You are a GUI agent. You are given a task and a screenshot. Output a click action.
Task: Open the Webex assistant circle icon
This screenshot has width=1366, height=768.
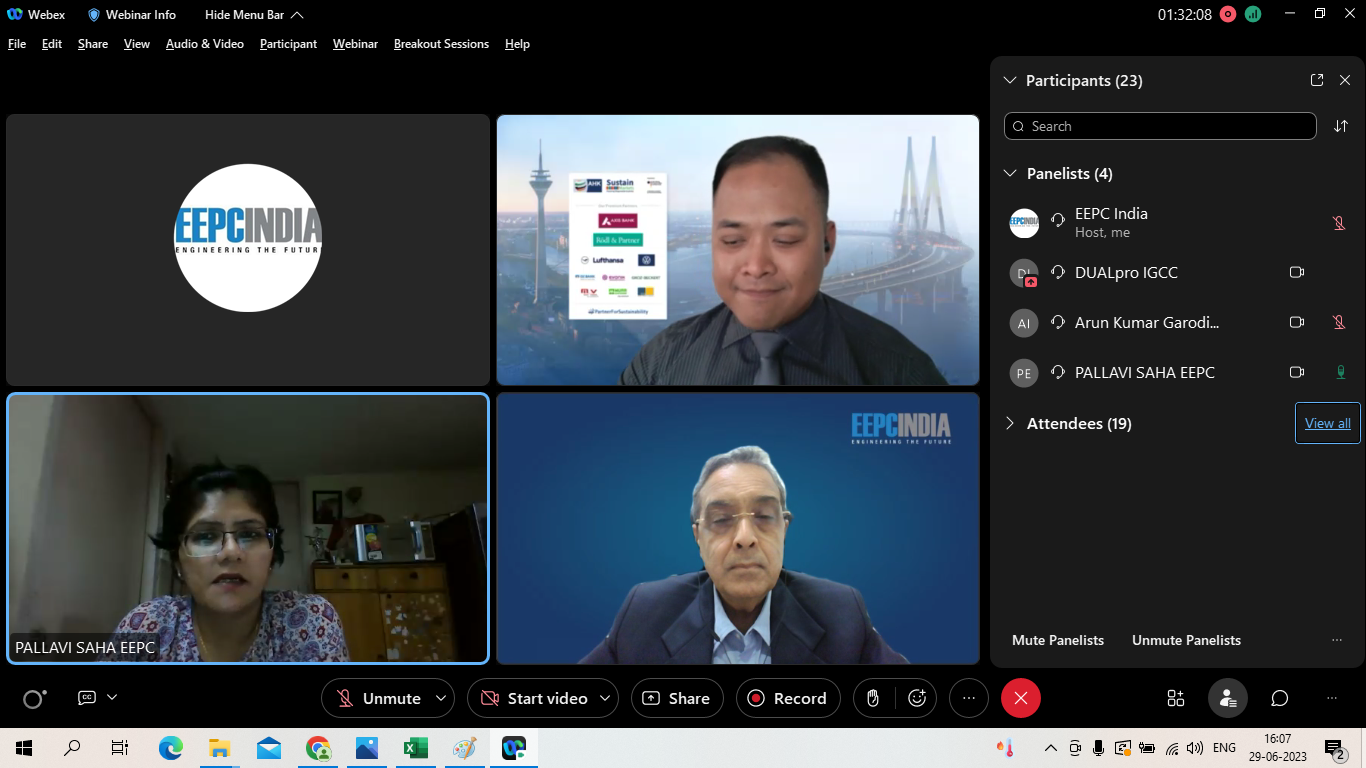point(34,699)
